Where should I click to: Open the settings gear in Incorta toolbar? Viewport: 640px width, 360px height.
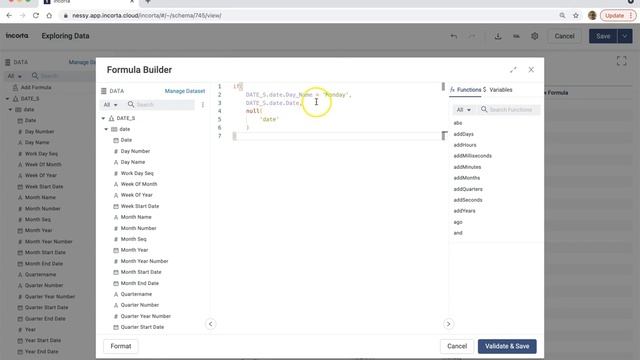click(535, 36)
